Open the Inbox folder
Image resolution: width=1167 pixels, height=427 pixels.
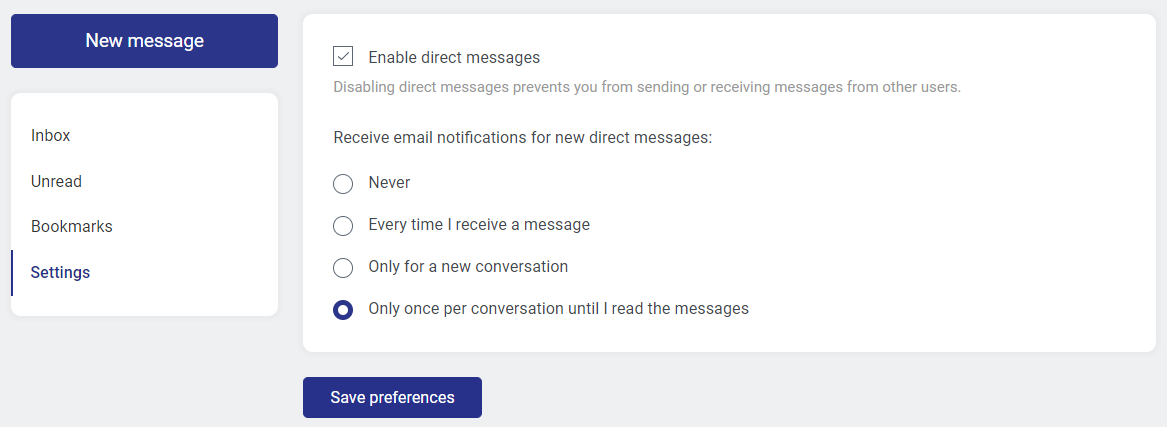coord(51,136)
